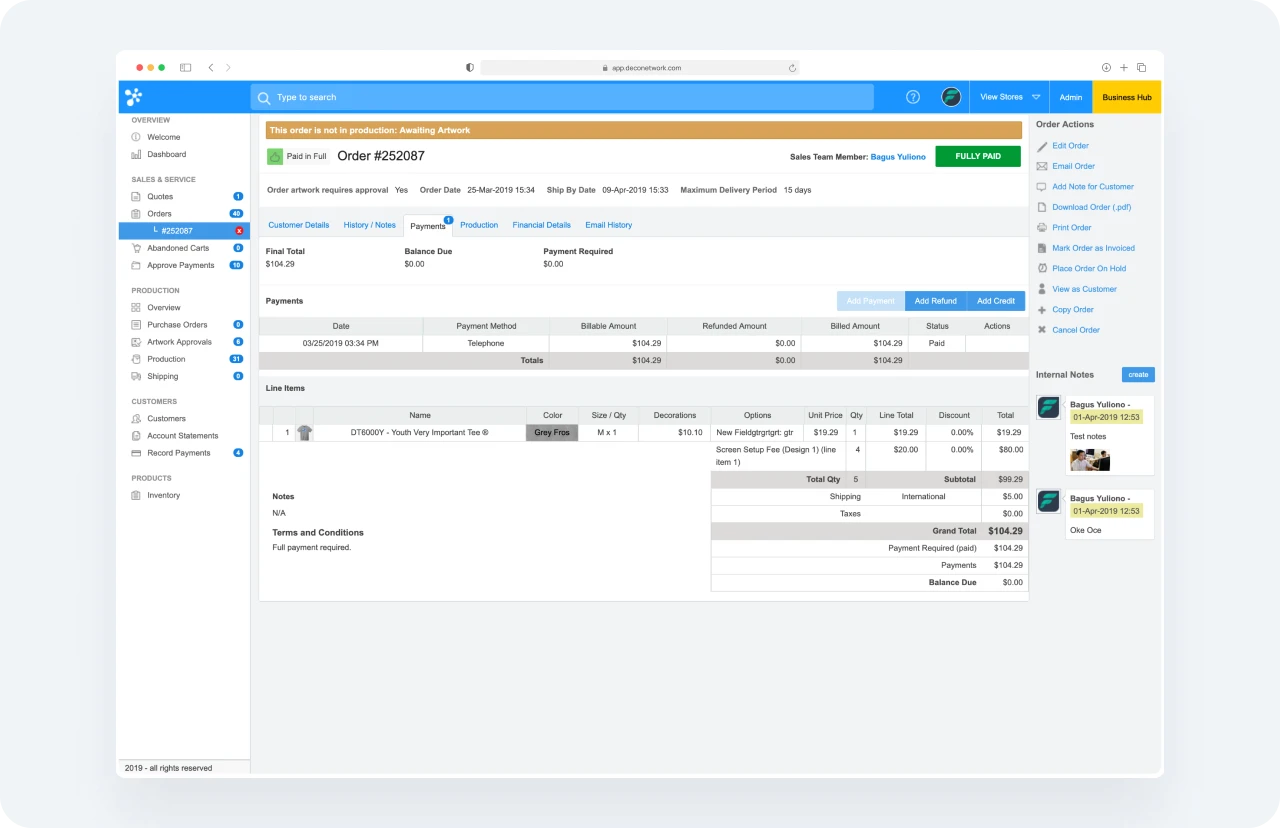The height and width of the screenshot is (828, 1280).
Task: Click 'Paid' status cell in payments table
Action: [x=937, y=343]
